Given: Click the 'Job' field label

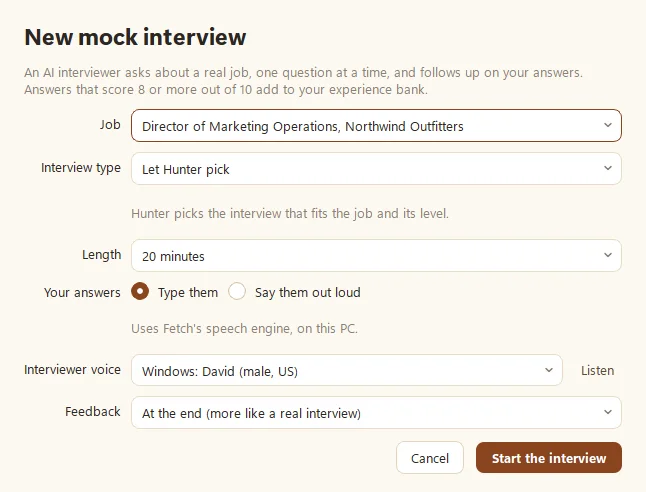Looking at the screenshot, I should [x=110, y=124].
